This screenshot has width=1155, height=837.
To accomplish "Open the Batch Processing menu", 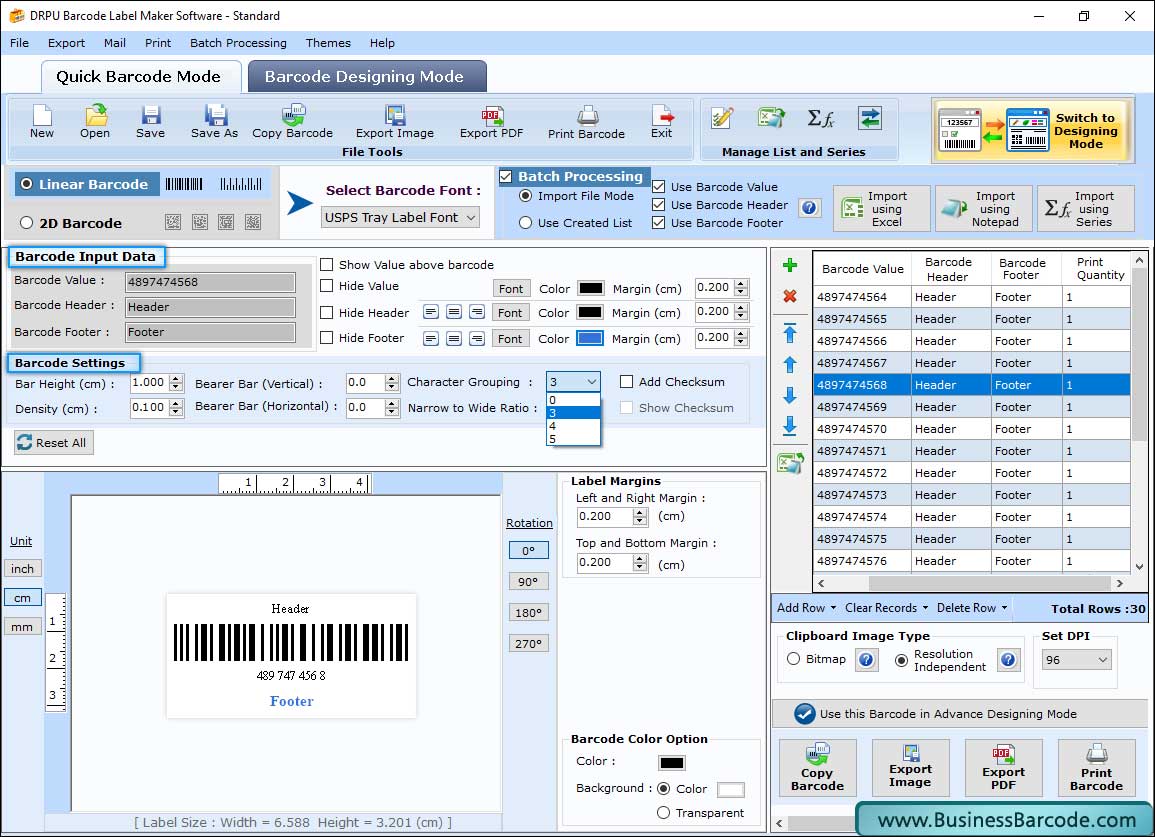I will tap(238, 43).
